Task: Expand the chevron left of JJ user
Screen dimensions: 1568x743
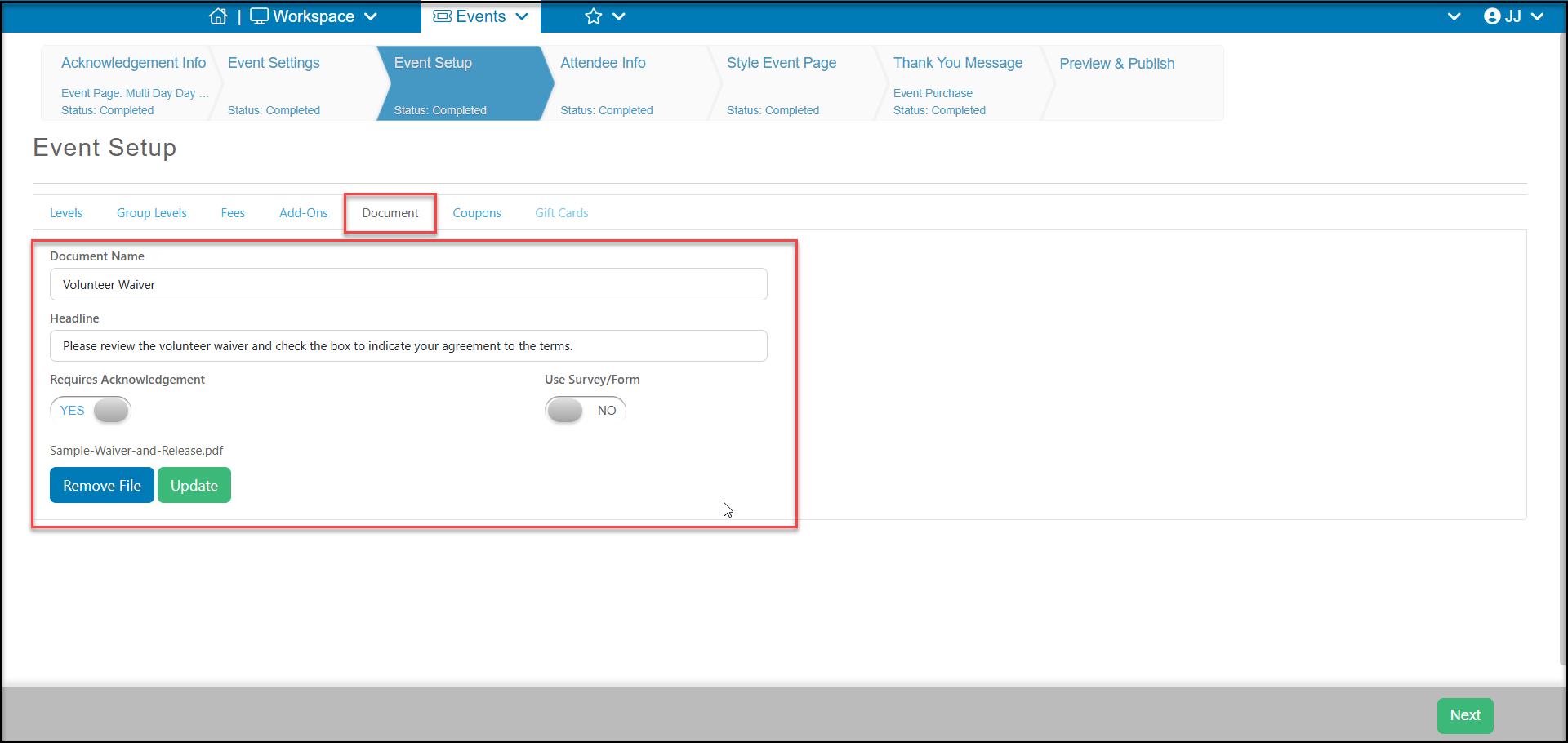Action: tap(1454, 16)
